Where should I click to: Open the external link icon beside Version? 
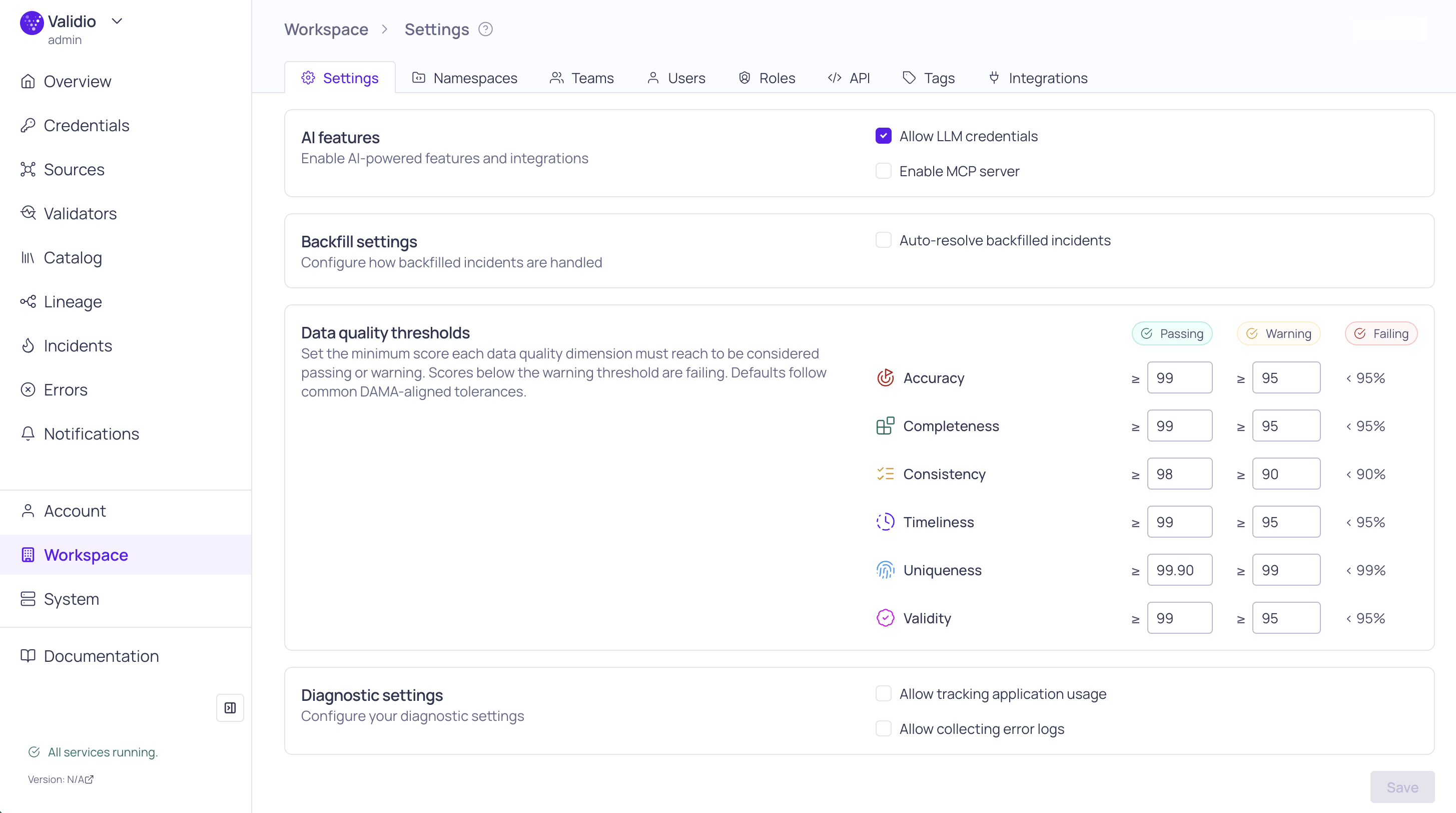click(x=89, y=779)
